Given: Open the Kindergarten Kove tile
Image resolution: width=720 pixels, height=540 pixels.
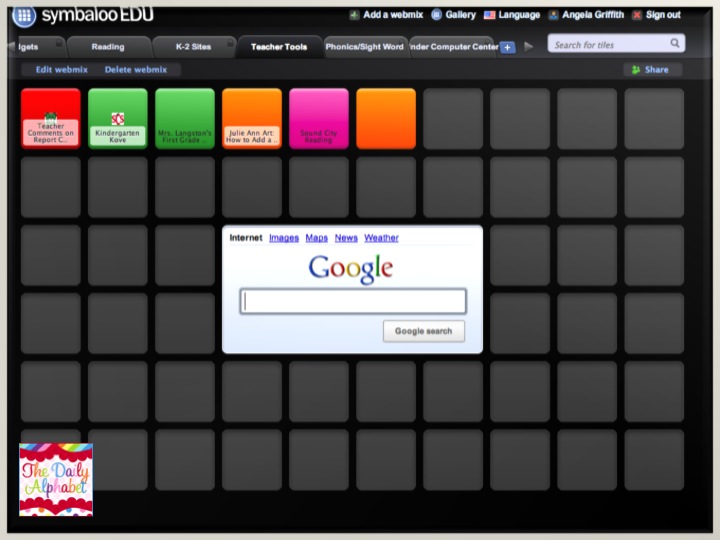Looking at the screenshot, I should [x=118, y=118].
